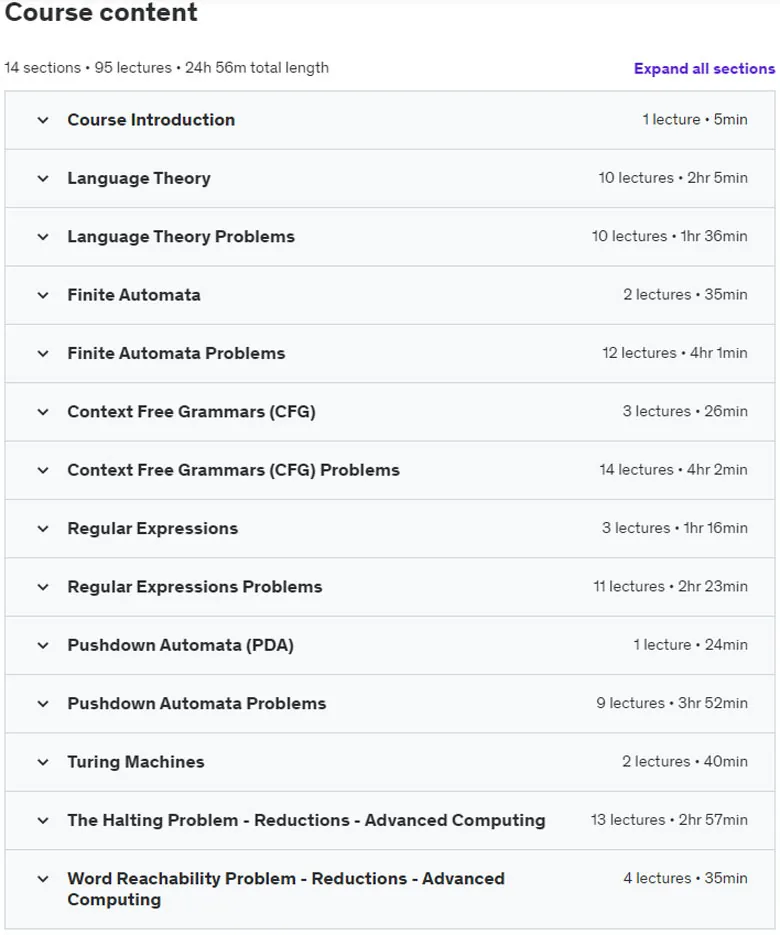The height and width of the screenshot is (935, 780).
Task: Open the Turing Machines section title
Action: pyautogui.click(x=136, y=762)
